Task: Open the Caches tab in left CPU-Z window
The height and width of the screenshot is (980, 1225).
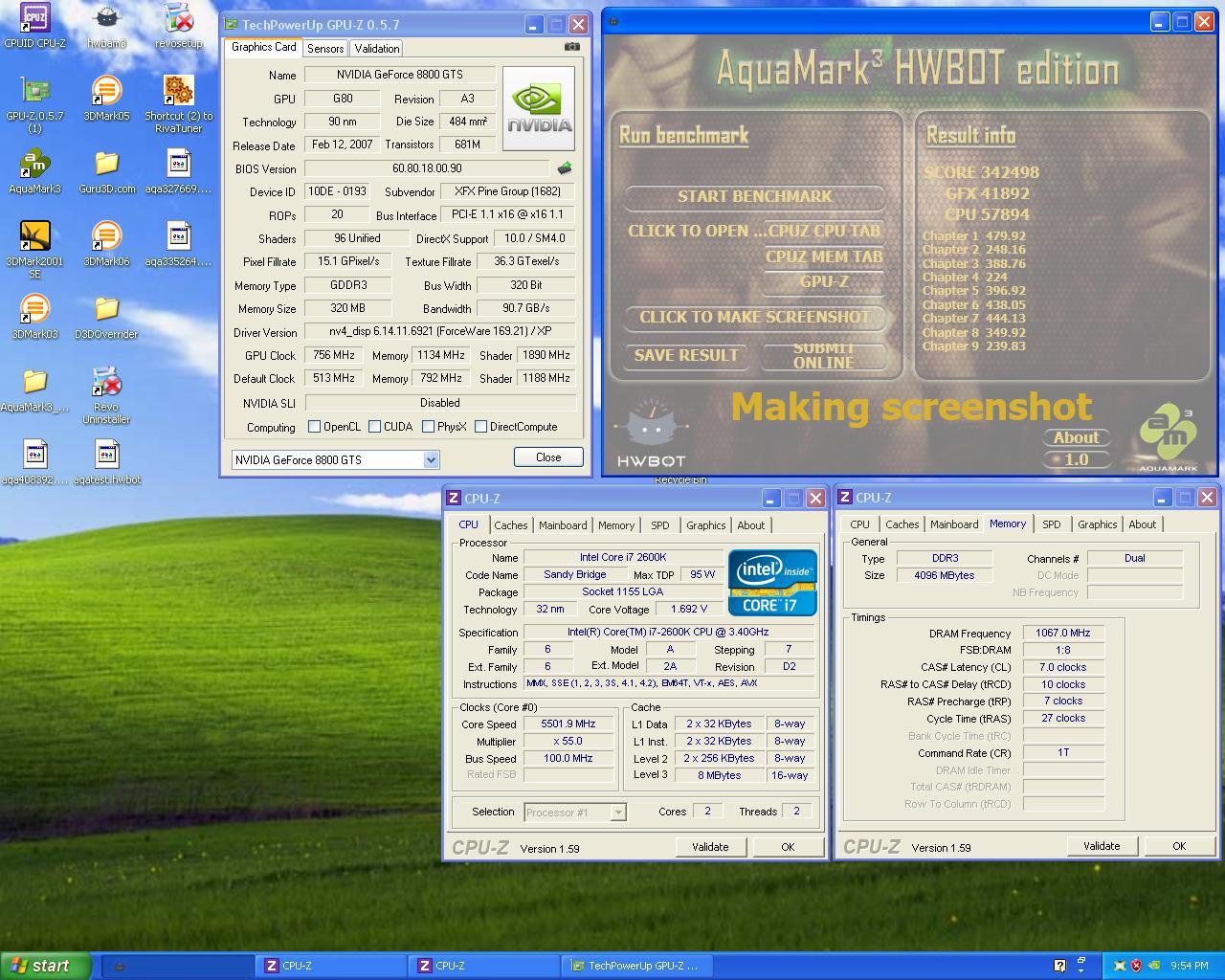Action: click(x=511, y=525)
